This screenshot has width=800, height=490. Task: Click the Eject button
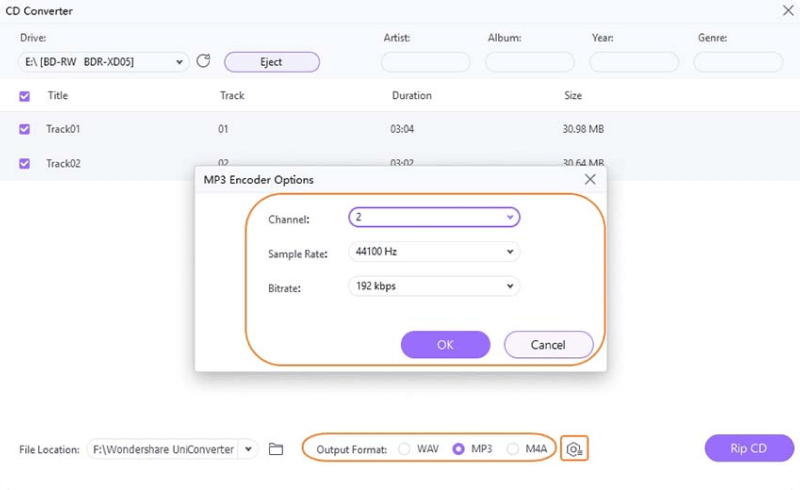pyautogui.click(x=271, y=62)
